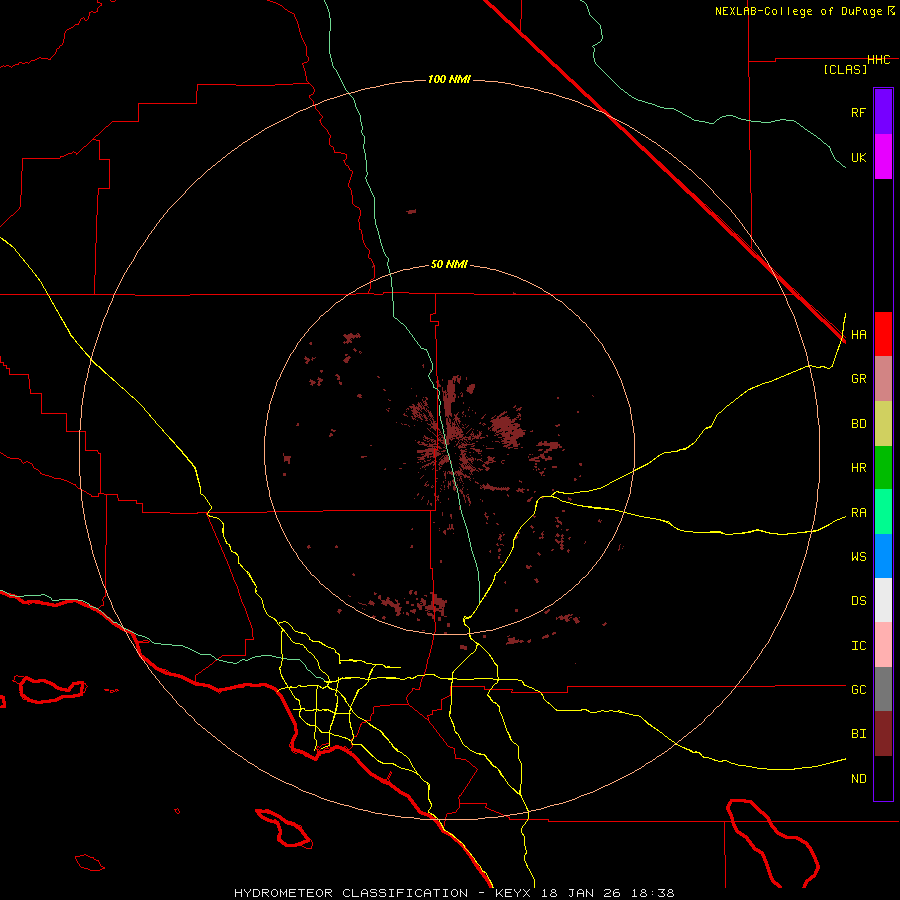900x900 pixels.
Task: Click the DS legend label
Action: pos(858,601)
